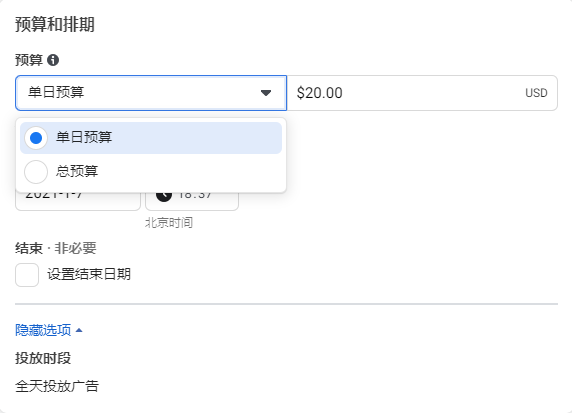Viewport: 572px width, 413px height.
Task: Click the 设置结束日期 label text
Action: pos(89,274)
